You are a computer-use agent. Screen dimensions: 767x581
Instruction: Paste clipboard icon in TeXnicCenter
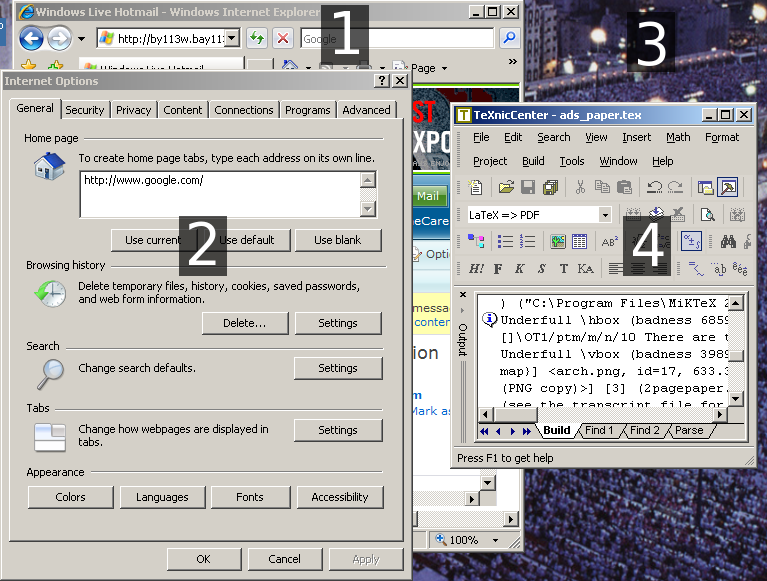click(x=624, y=187)
